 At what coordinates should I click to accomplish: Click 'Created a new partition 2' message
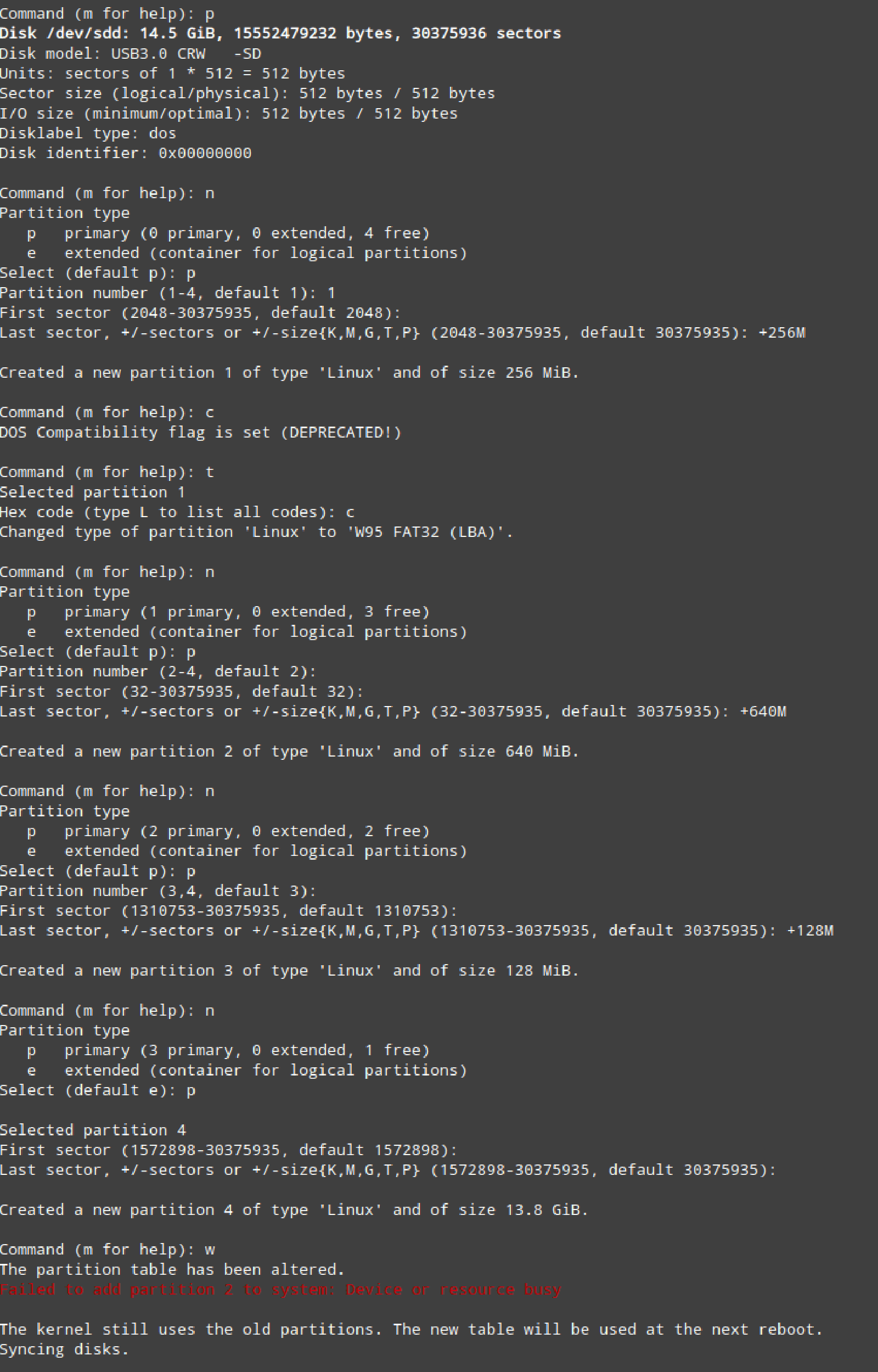point(289,751)
